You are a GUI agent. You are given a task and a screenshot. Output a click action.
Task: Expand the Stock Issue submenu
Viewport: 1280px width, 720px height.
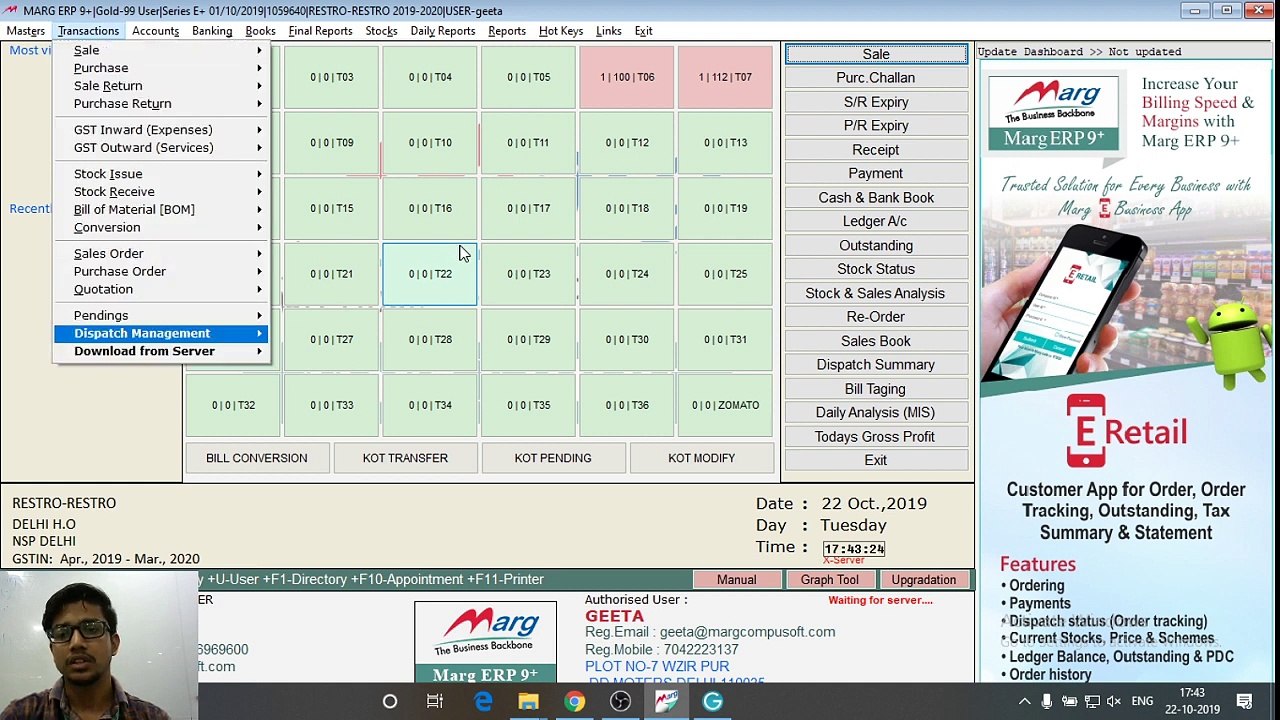(259, 174)
